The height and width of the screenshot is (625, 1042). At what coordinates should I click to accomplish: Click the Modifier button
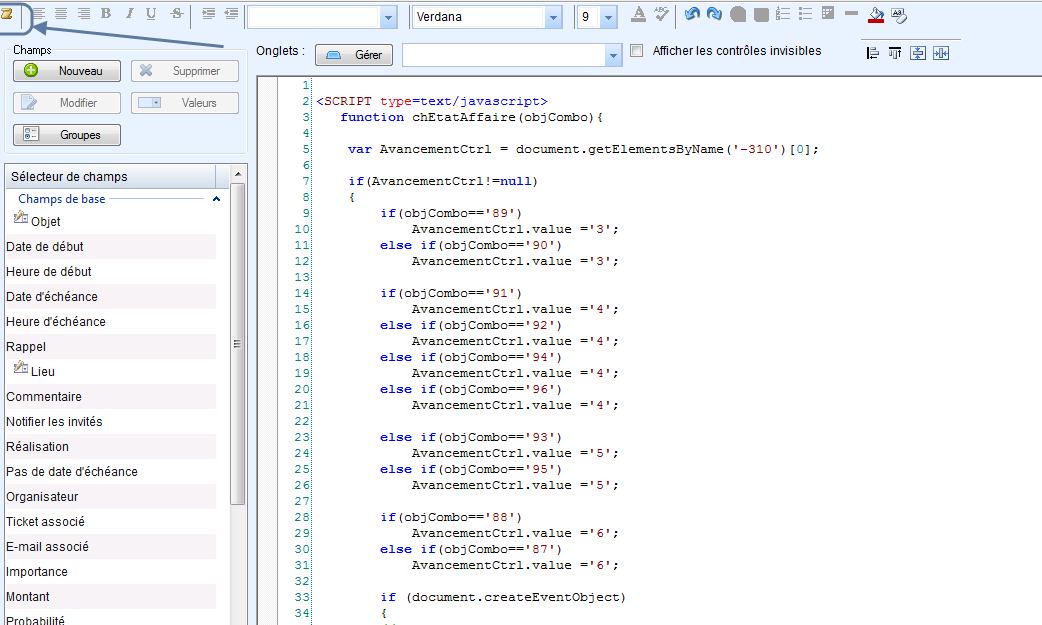[x=67, y=103]
